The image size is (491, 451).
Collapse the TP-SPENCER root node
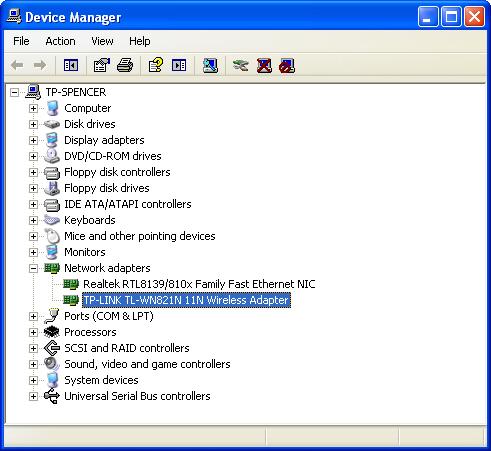point(14,92)
